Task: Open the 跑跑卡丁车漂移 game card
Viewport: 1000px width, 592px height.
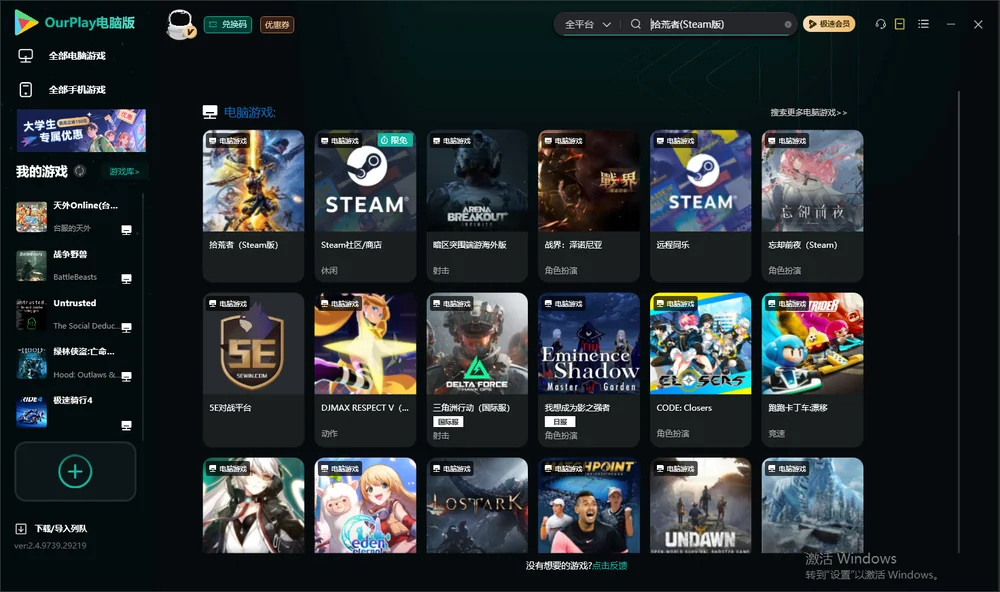Action: coord(812,369)
